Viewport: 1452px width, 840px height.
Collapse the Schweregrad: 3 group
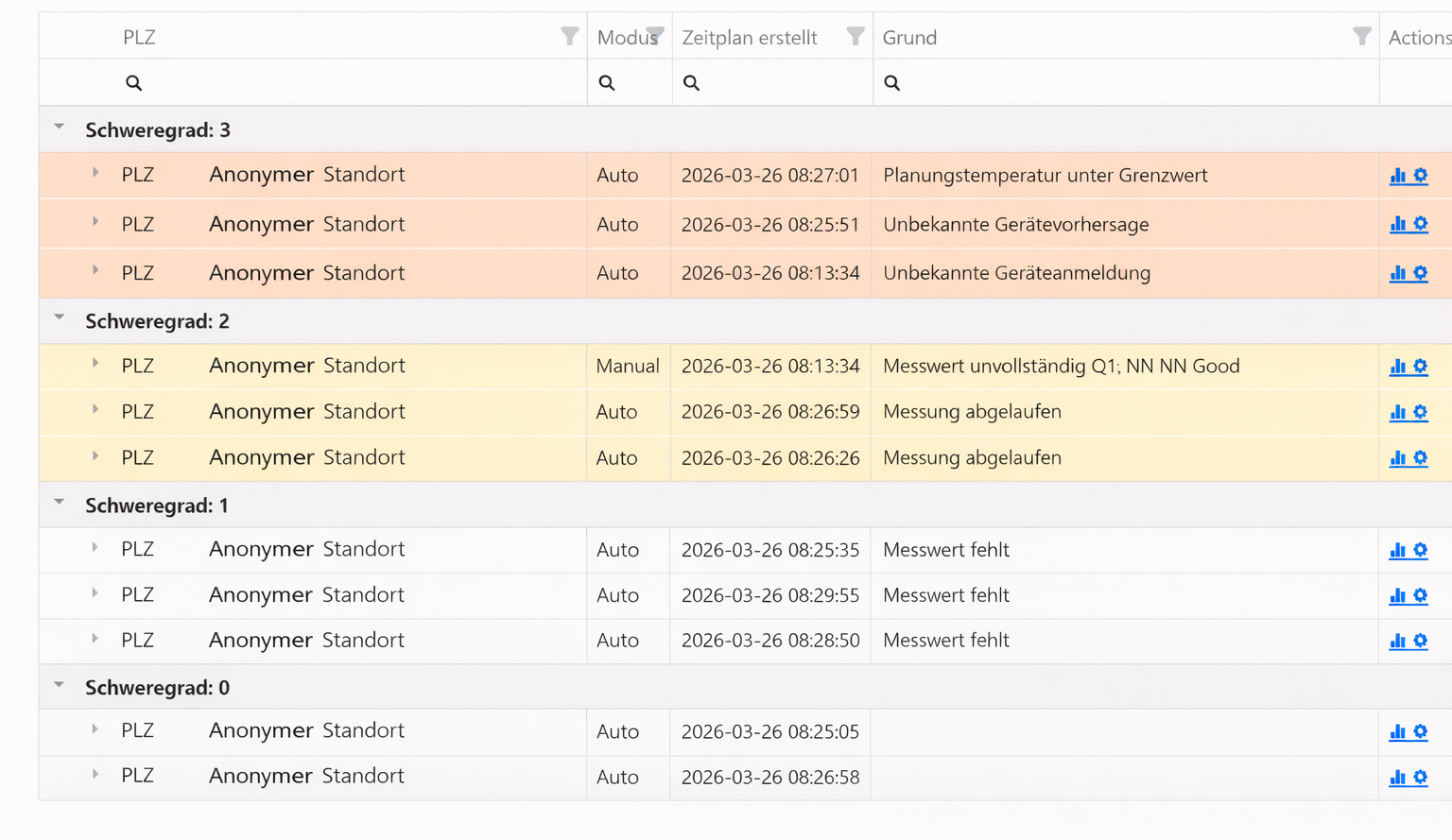pyautogui.click(x=60, y=127)
